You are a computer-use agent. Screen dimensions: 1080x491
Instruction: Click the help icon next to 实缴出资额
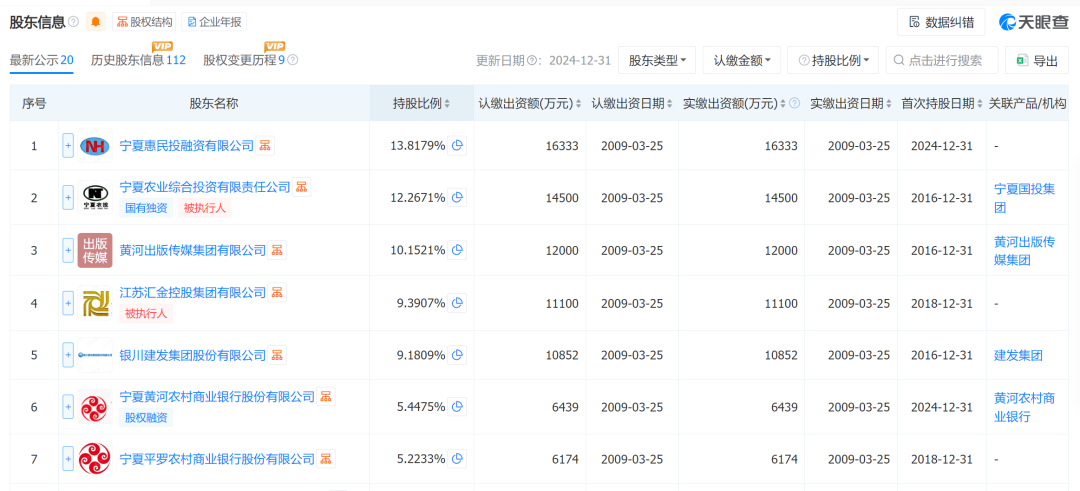tap(795, 103)
